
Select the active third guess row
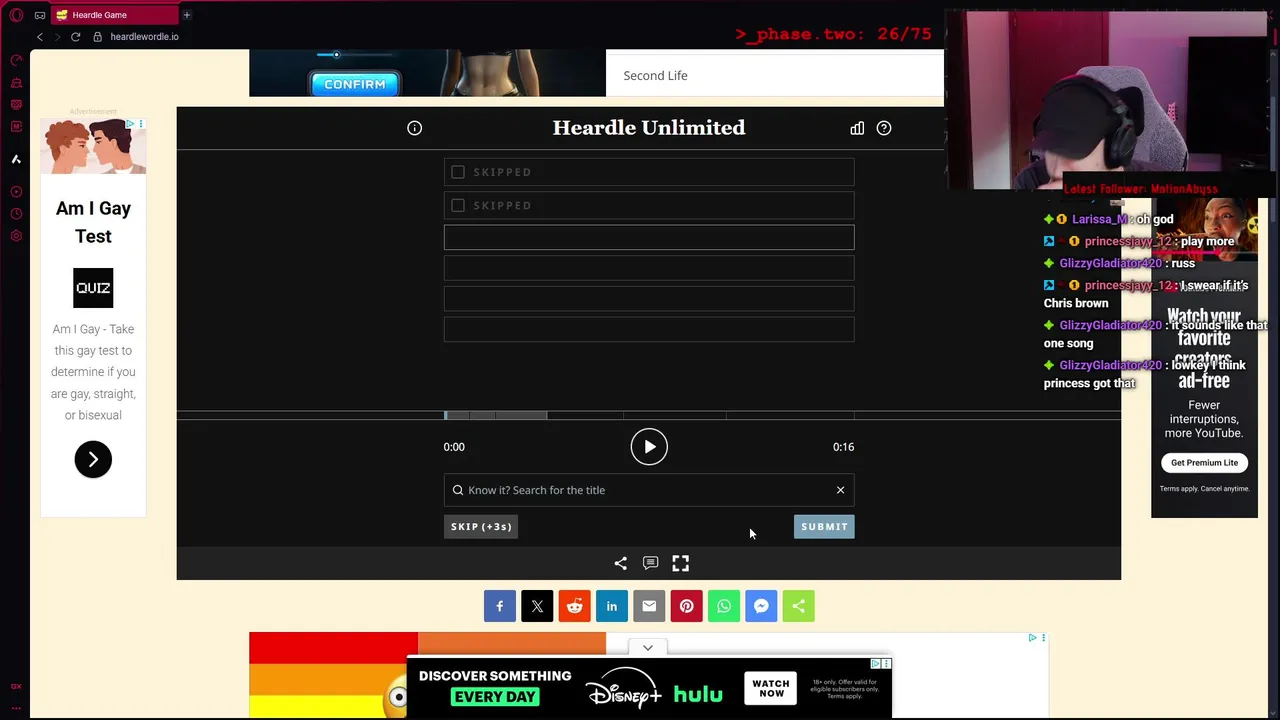pyautogui.click(x=649, y=237)
